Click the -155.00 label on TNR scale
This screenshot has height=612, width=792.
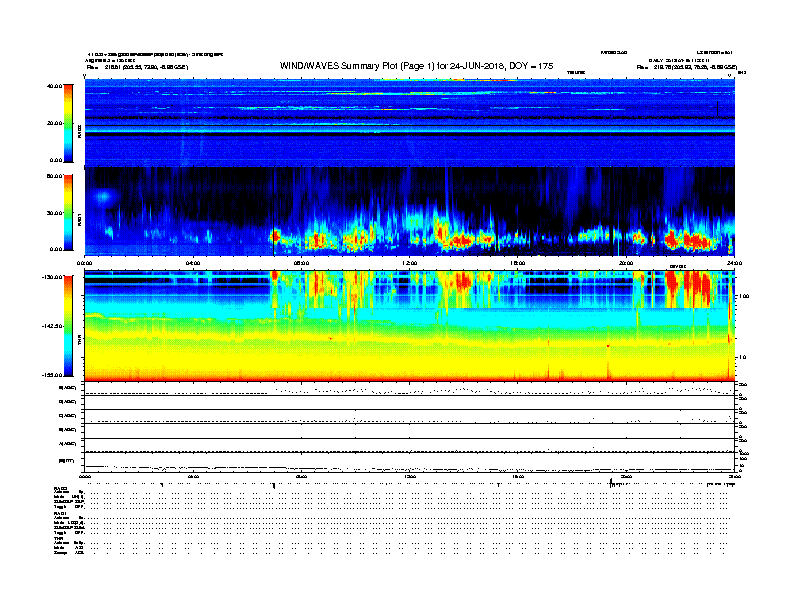(x=52, y=375)
